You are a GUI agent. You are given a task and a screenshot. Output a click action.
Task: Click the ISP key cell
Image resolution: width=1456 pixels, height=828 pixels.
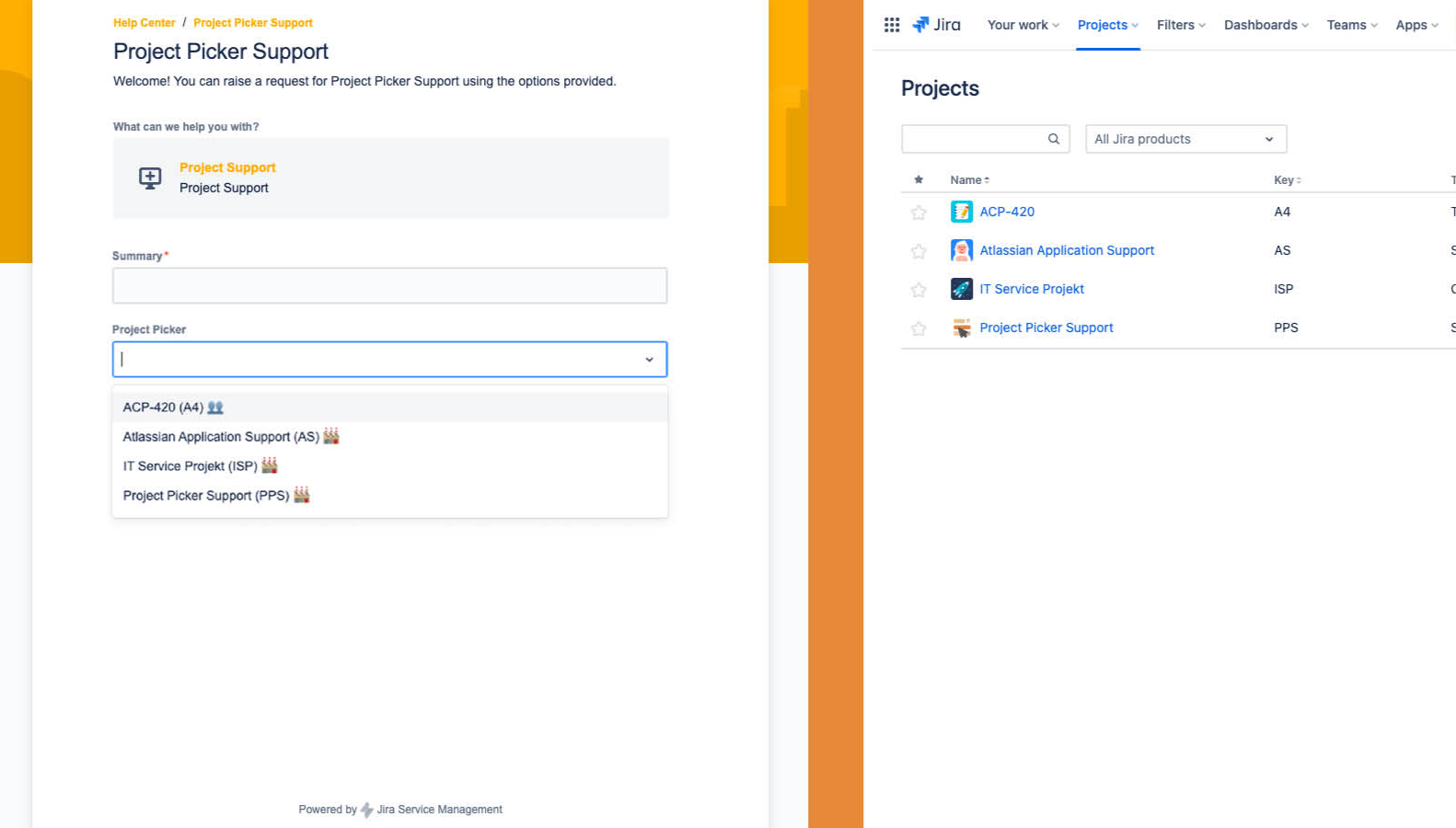[1284, 289]
